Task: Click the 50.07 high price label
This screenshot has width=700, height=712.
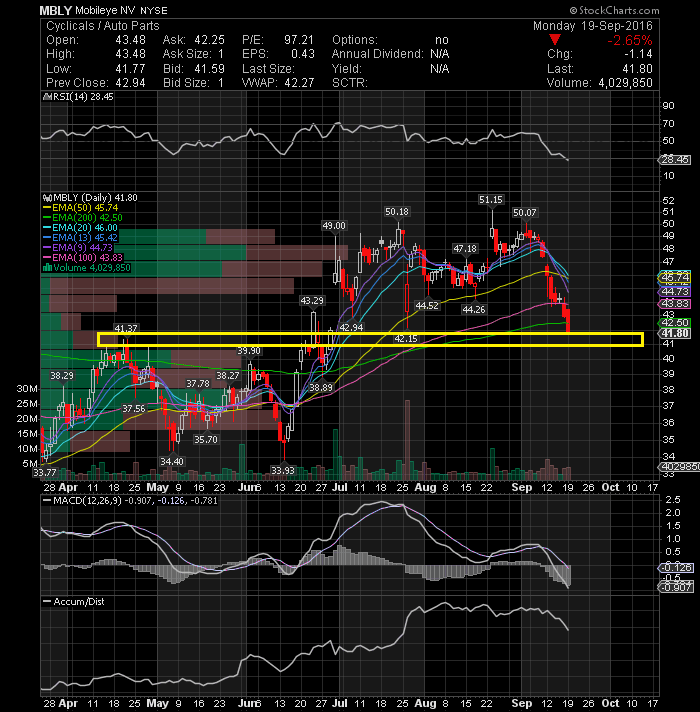Action: [524, 213]
